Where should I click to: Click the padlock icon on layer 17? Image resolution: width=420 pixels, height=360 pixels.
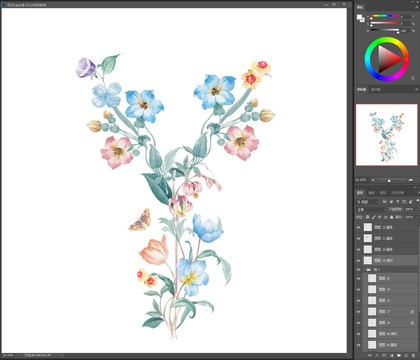[412, 312]
